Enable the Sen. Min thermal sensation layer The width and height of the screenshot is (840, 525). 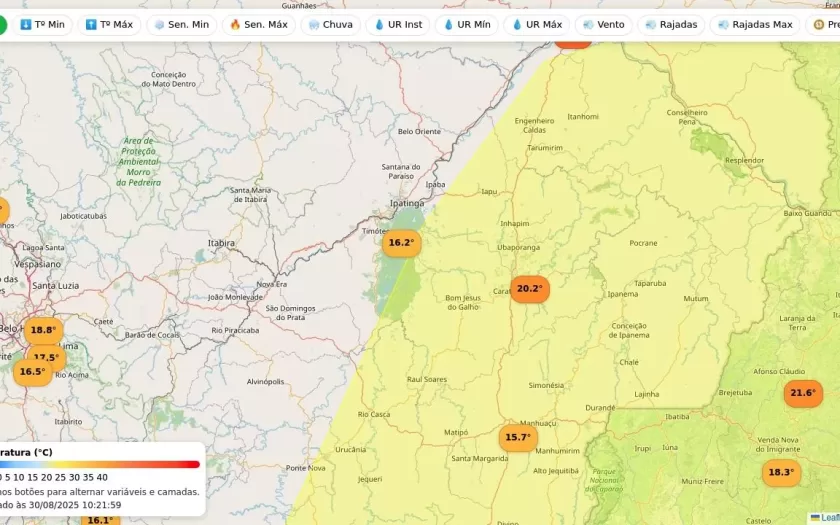click(x=180, y=24)
